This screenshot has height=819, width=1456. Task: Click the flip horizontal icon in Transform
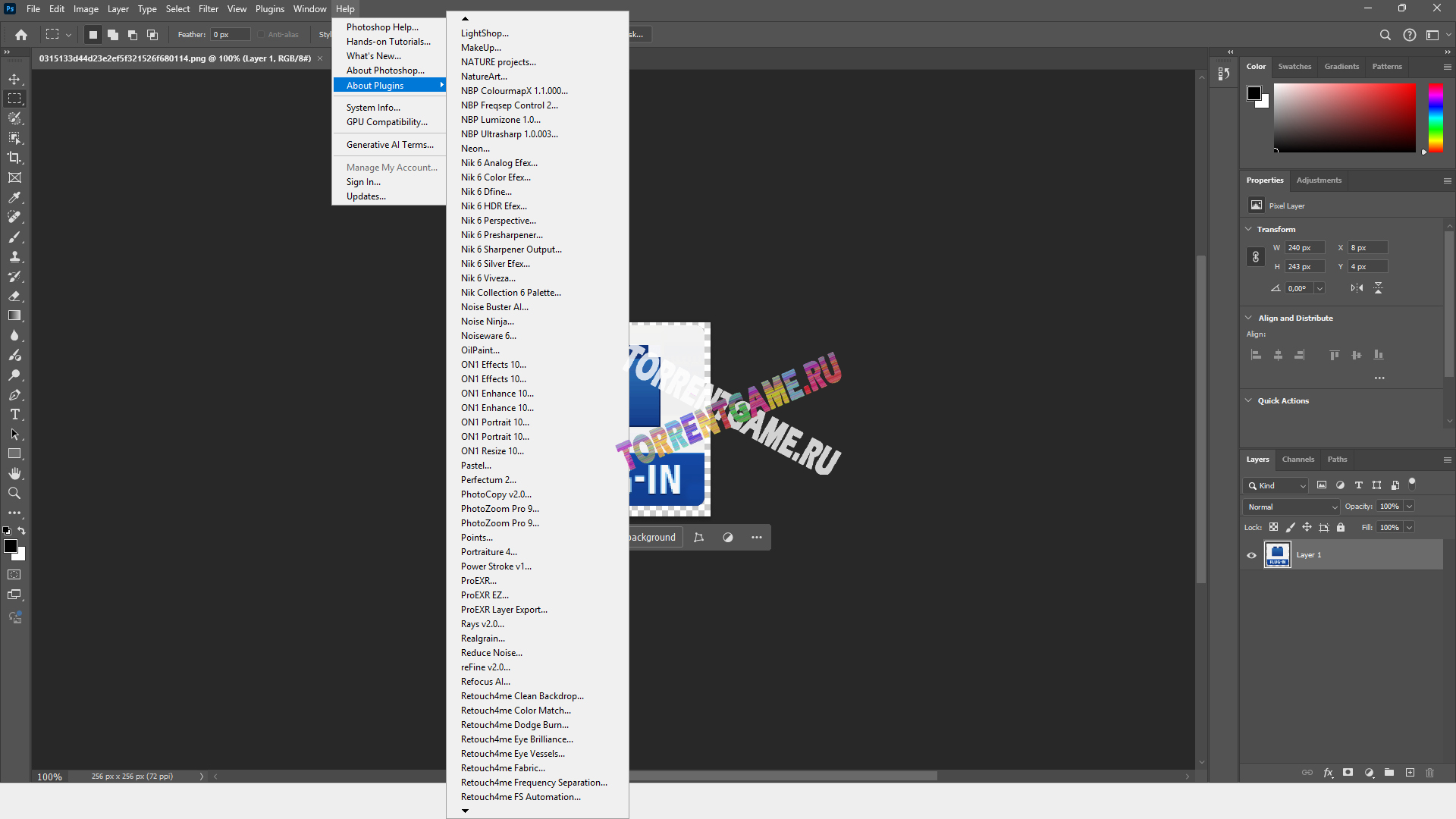click(1357, 288)
